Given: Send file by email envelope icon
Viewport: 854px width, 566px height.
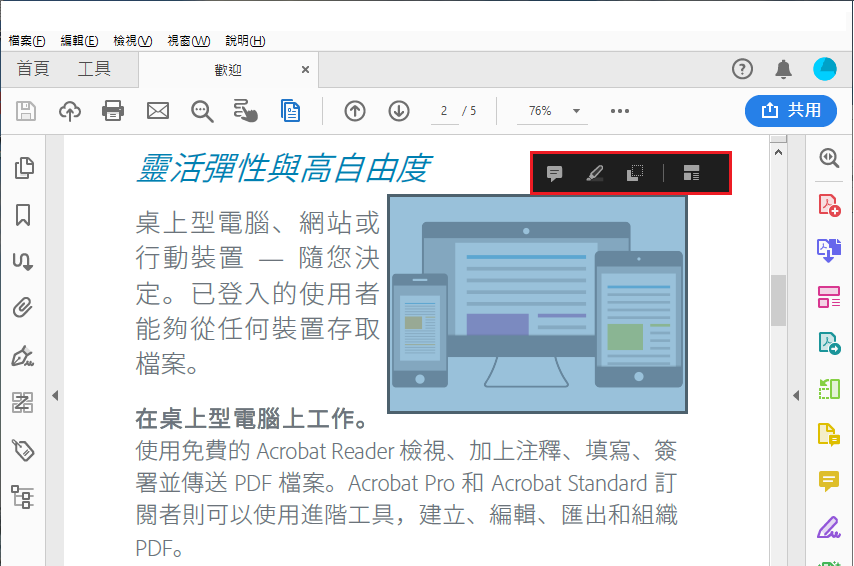Looking at the screenshot, I should click(158, 111).
